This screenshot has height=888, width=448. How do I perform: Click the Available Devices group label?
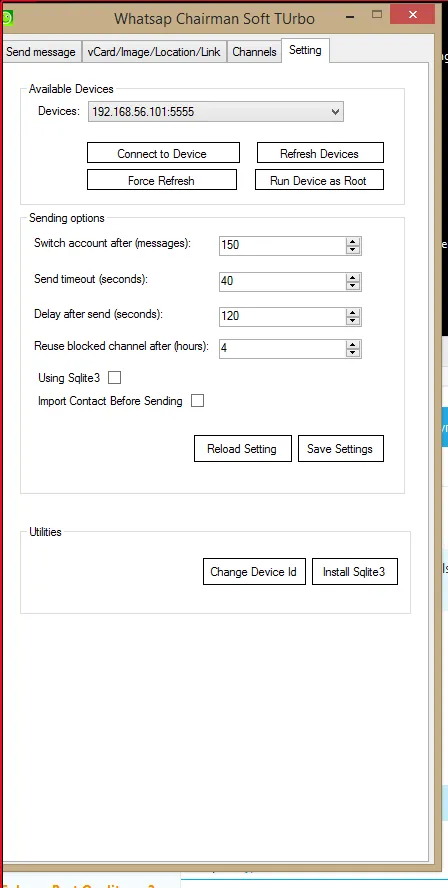(x=71, y=89)
